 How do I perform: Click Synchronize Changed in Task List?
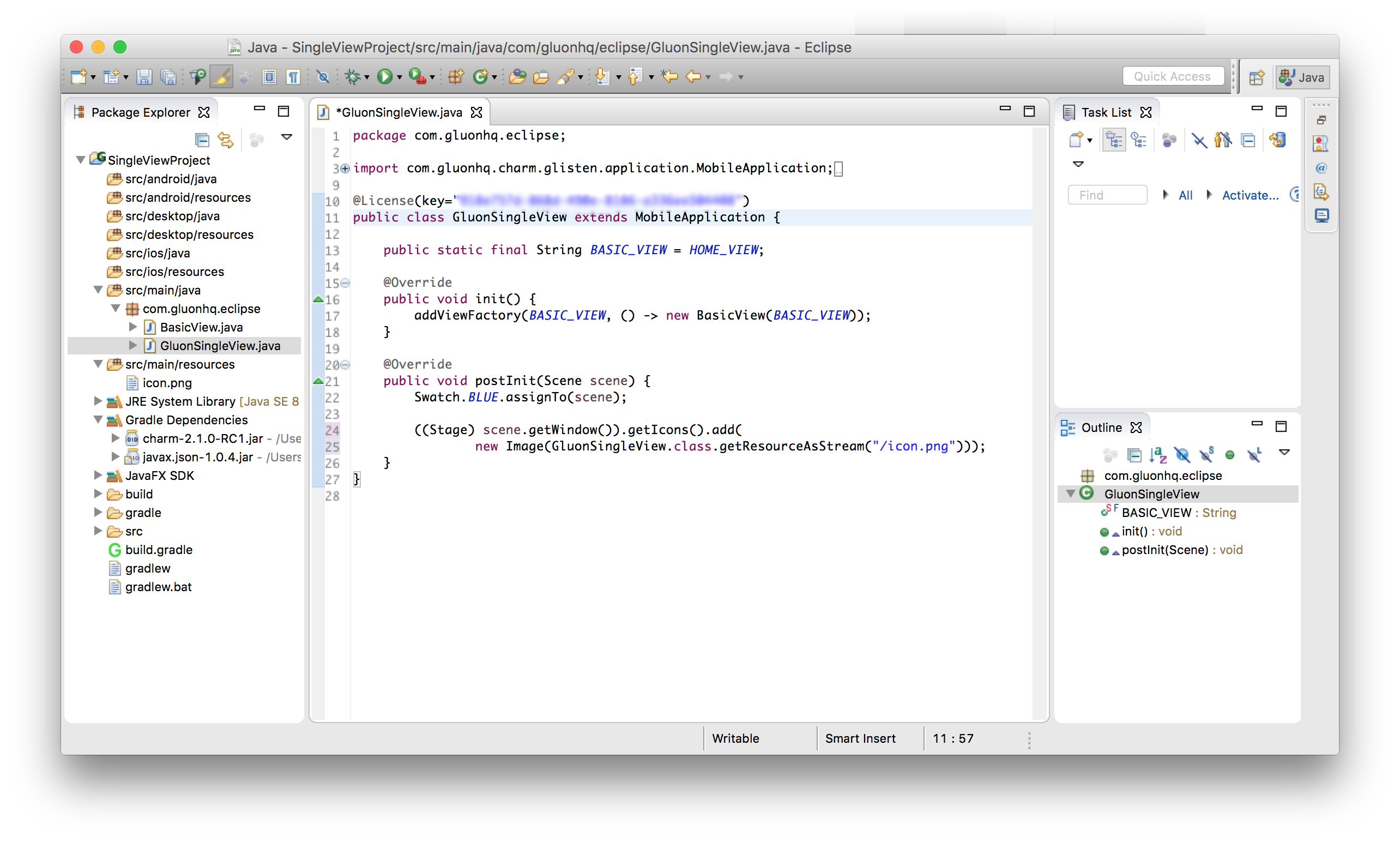pos(1277,140)
